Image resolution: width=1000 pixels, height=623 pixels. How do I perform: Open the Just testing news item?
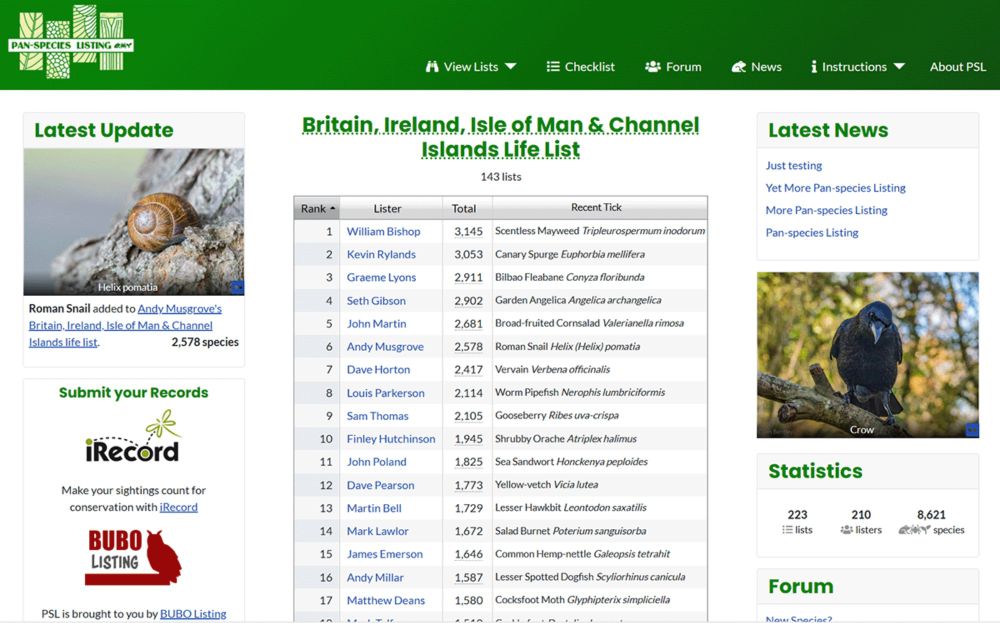coord(793,165)
